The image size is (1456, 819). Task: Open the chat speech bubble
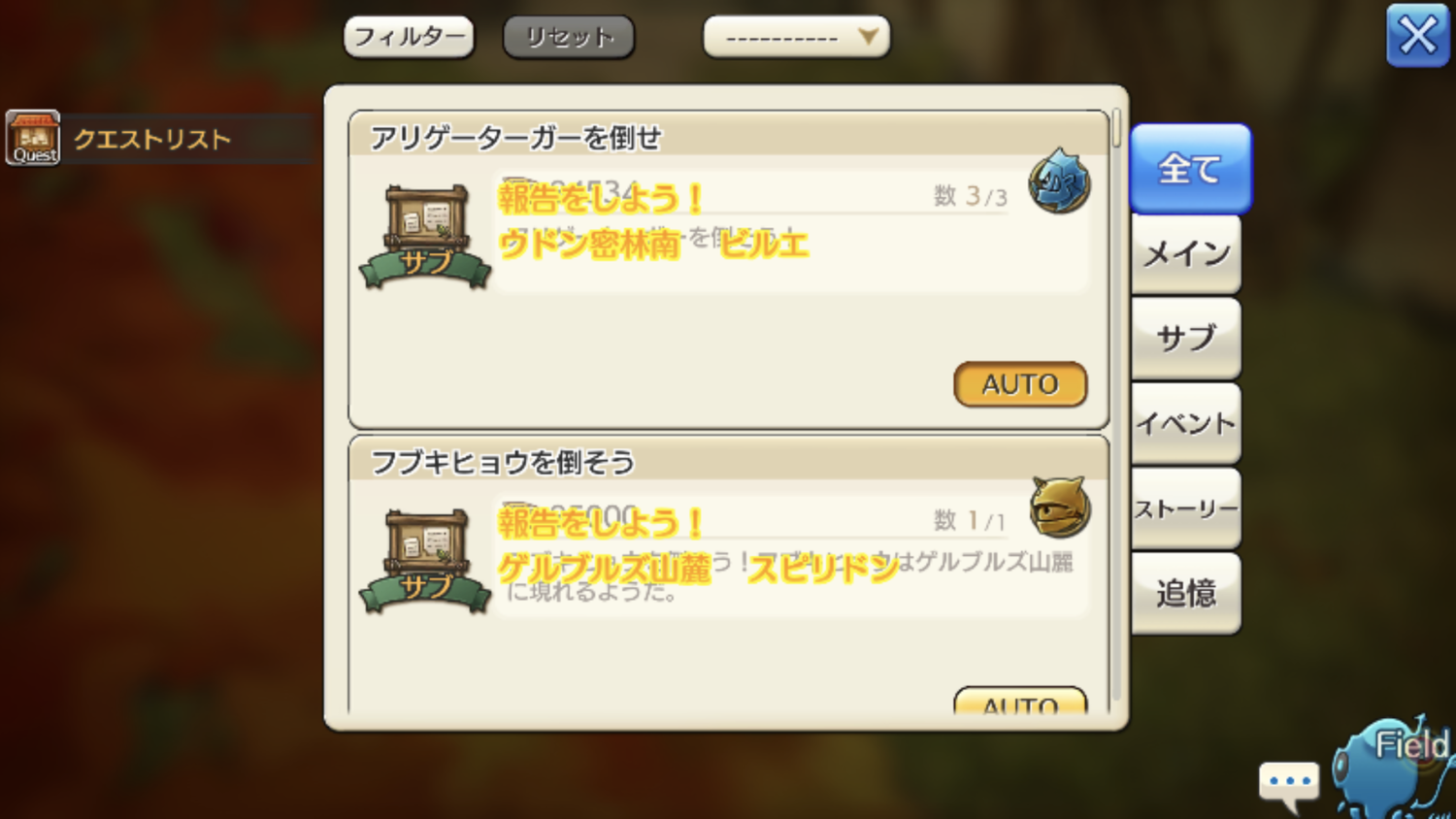[x=1289, y=784]
